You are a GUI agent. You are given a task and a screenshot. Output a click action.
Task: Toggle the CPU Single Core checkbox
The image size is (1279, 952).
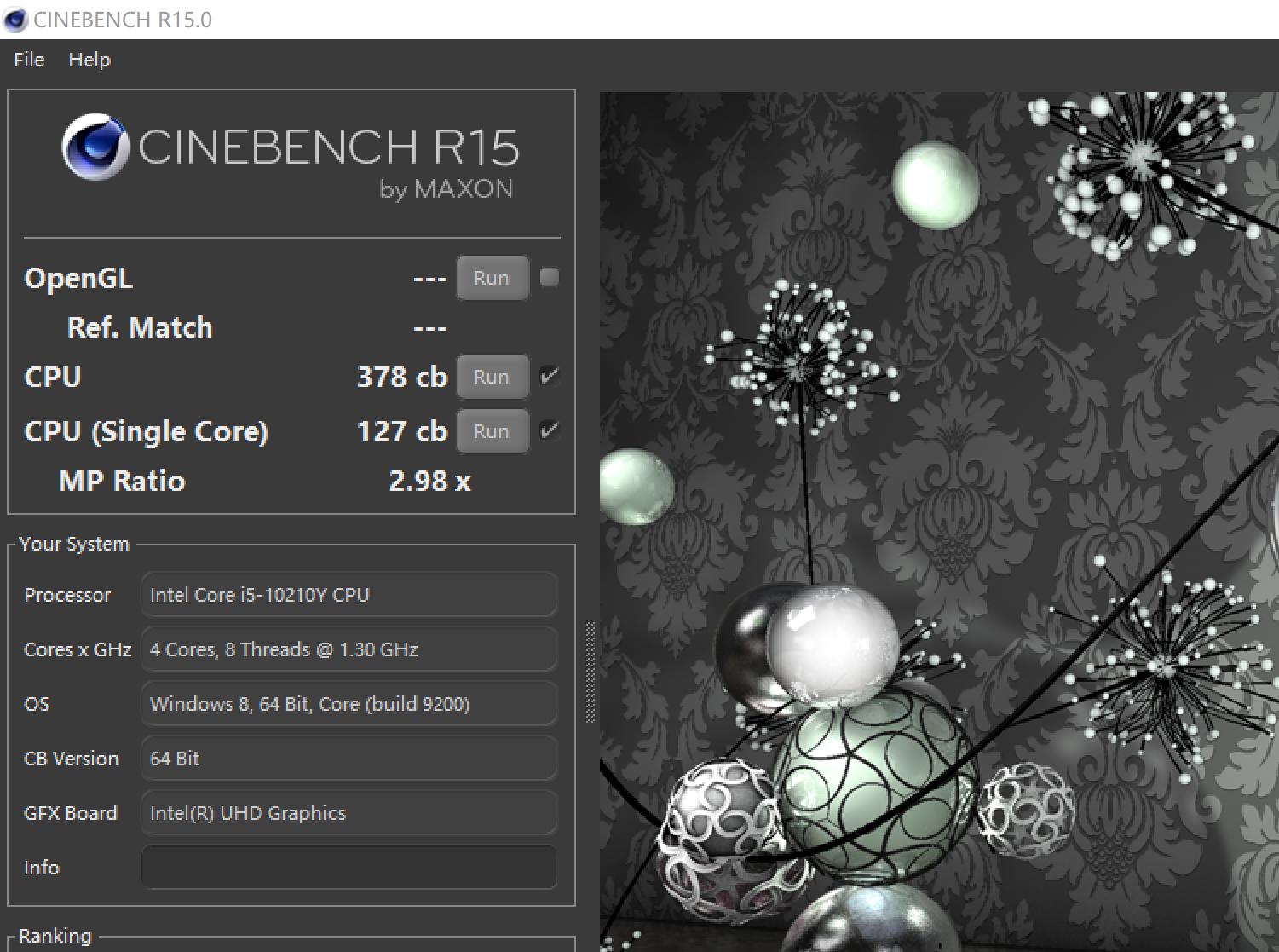pyautogui.click(x=550, y=430)
